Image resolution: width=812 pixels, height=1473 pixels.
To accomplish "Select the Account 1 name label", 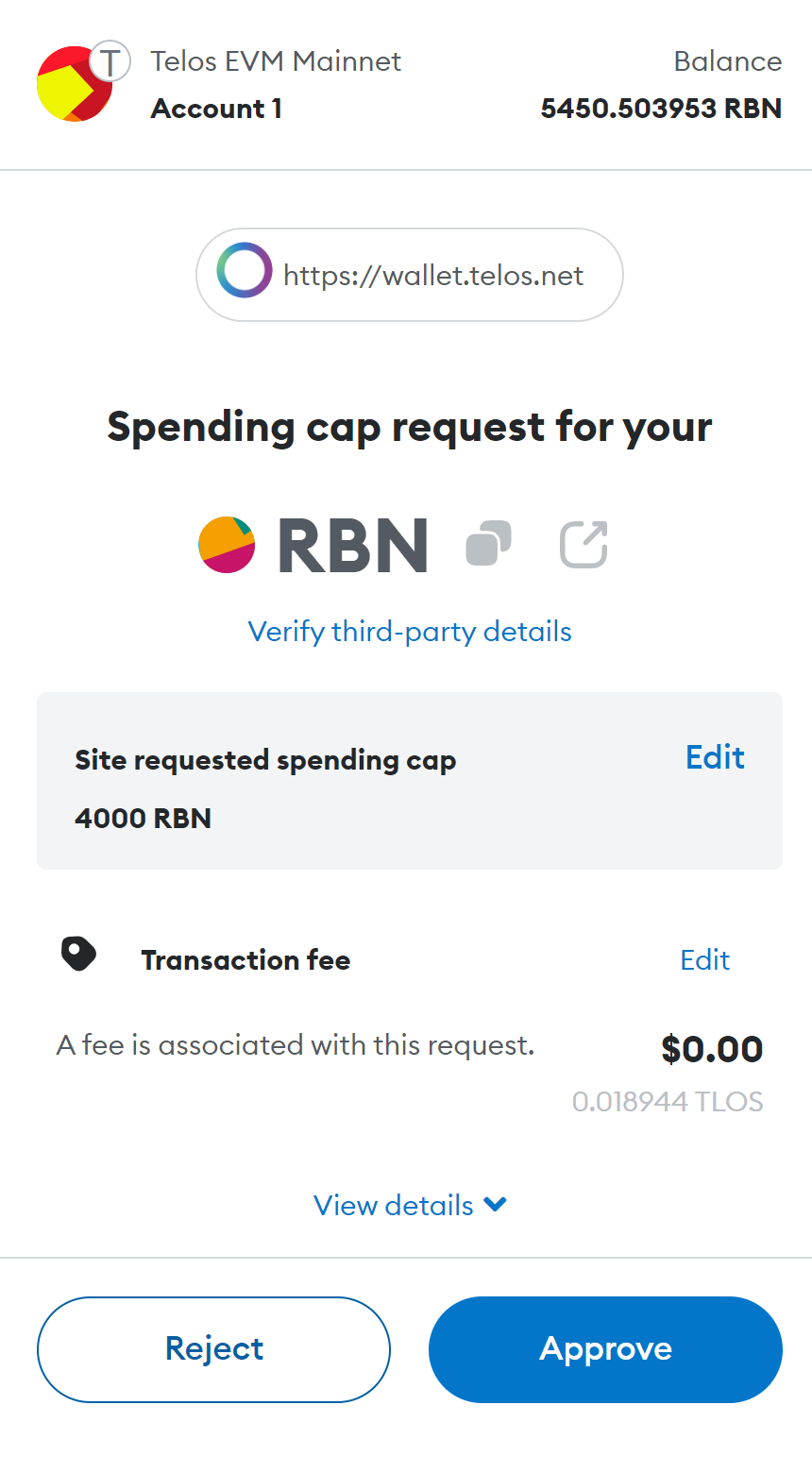I will (216, 109).
